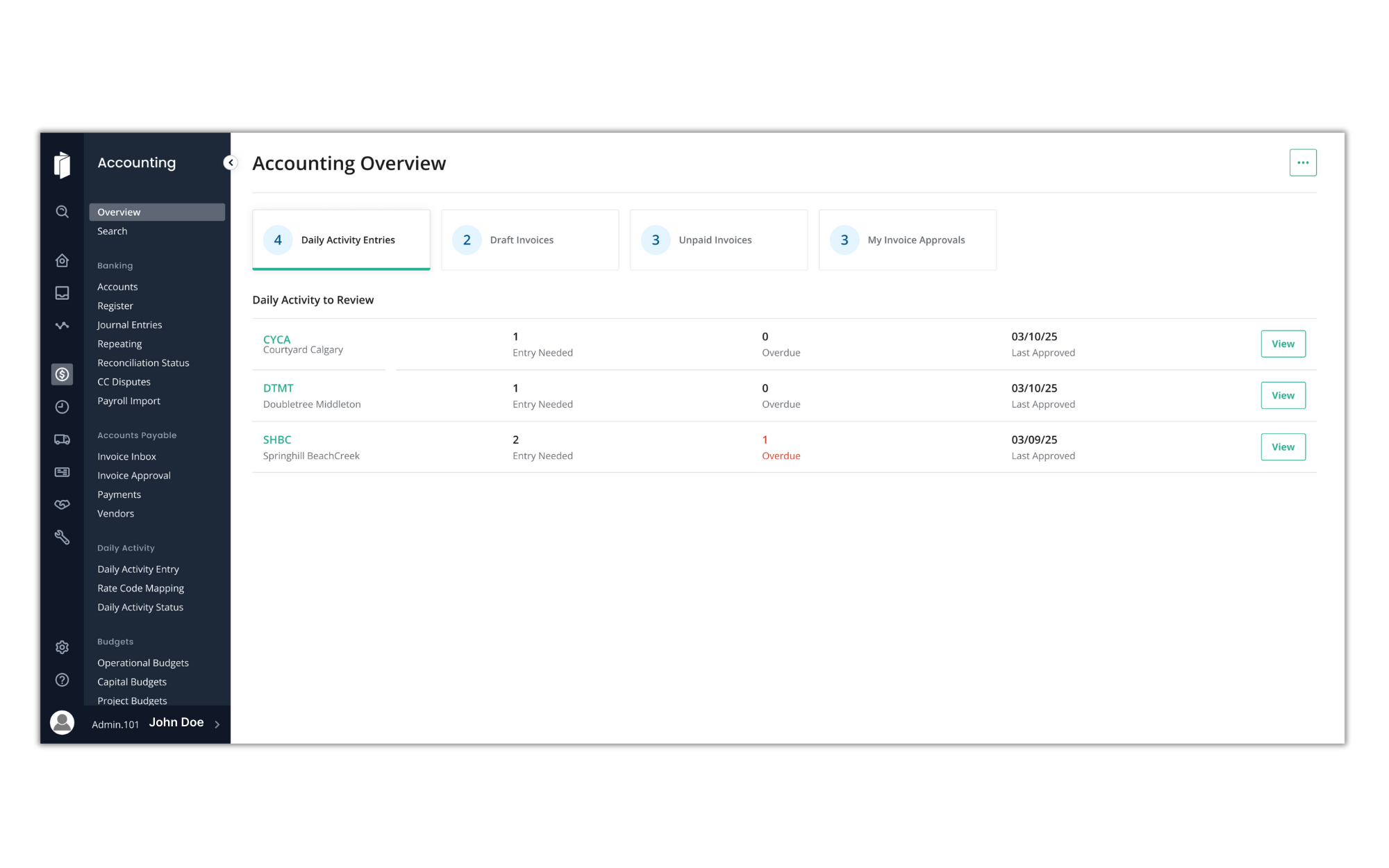The height and width of the screenshot is (868, 1389).
Task: Click Doubletree Middleton property name
Action: pos(312,404)
